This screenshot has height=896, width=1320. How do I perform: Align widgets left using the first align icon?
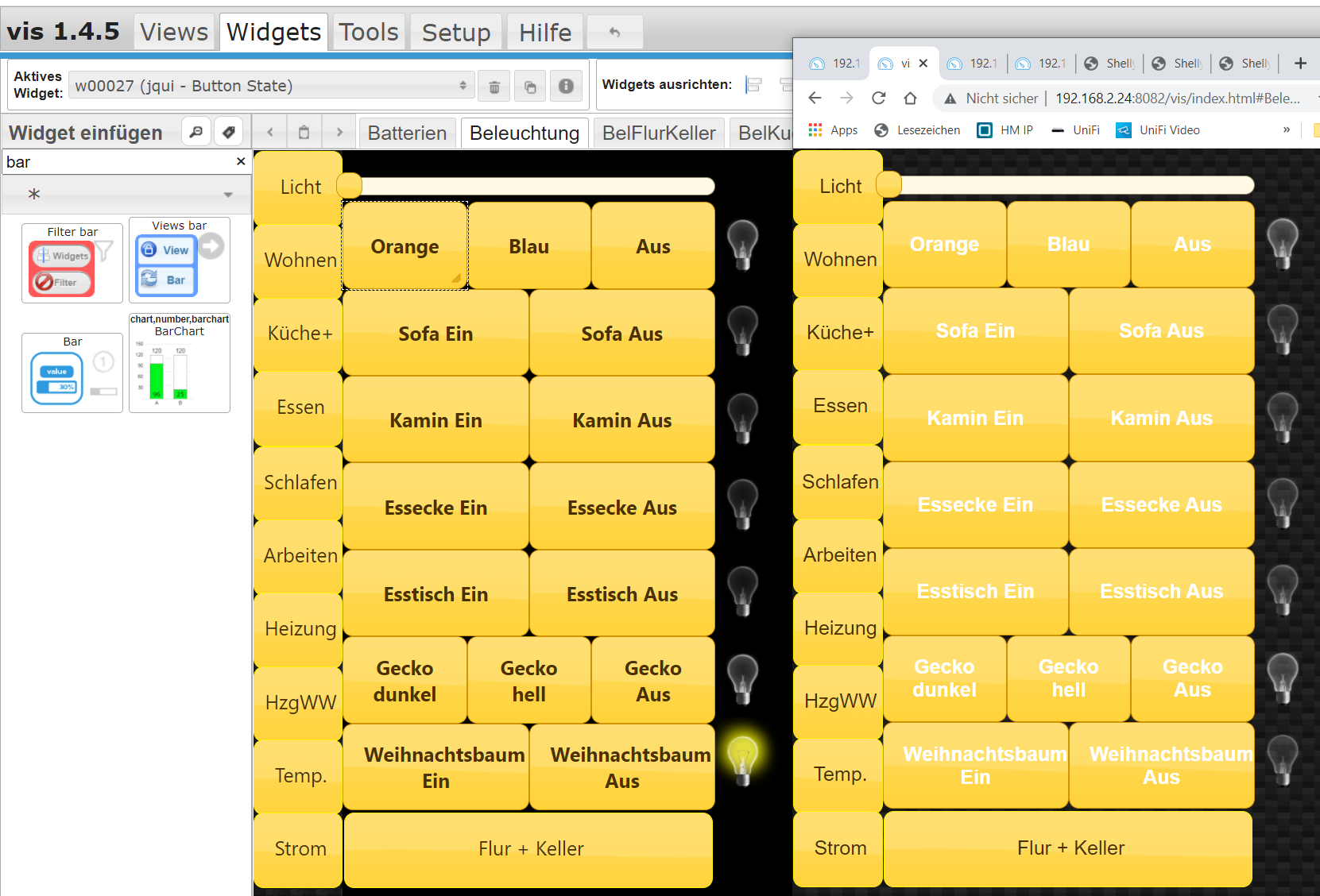[753, 85]
